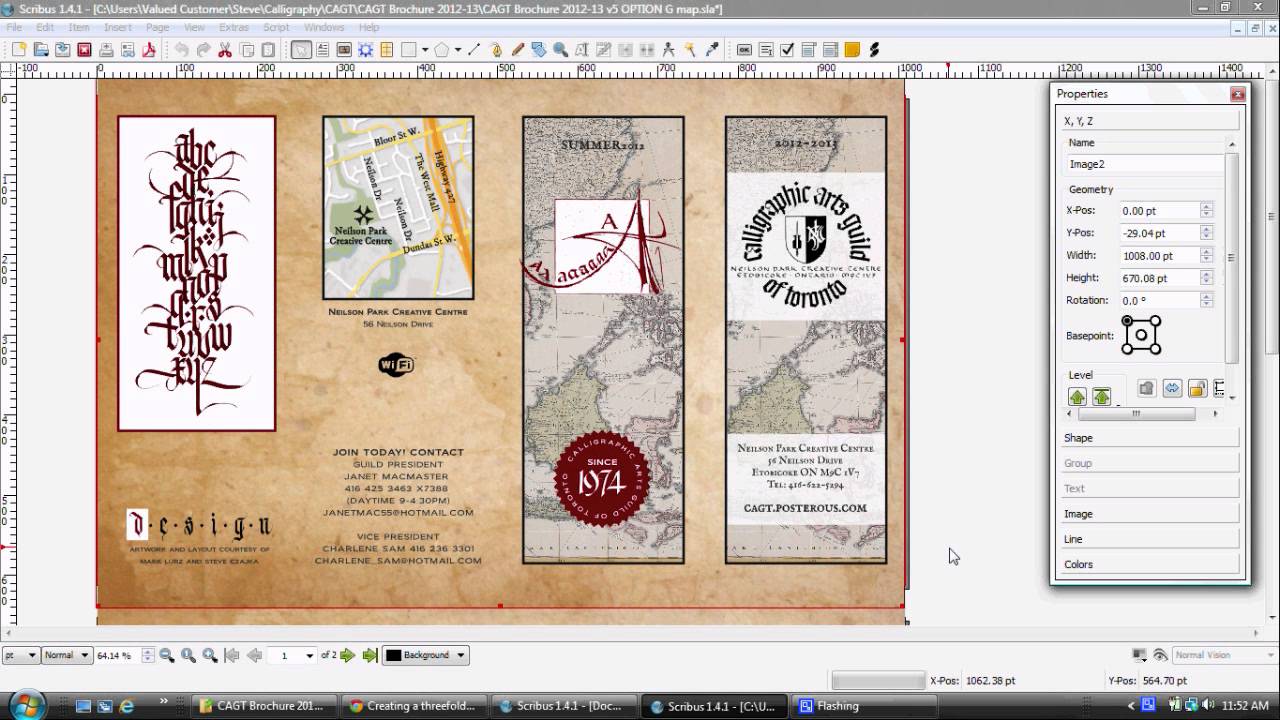This screenshot has height=720, width=1280.
Task: Insert a PDF link annotation
Action: tap(874, 50)
